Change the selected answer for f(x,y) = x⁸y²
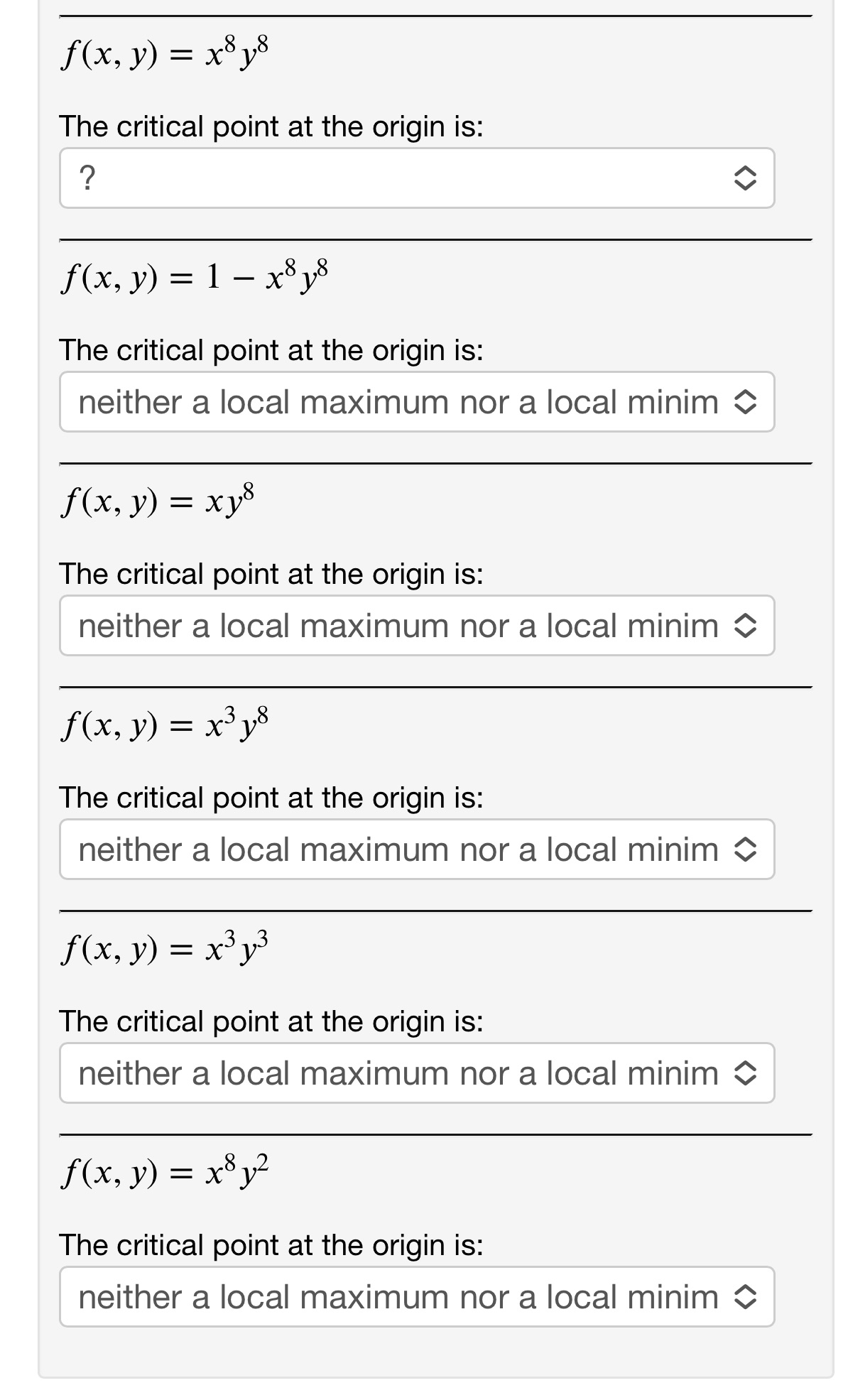 coord(419,1297)
